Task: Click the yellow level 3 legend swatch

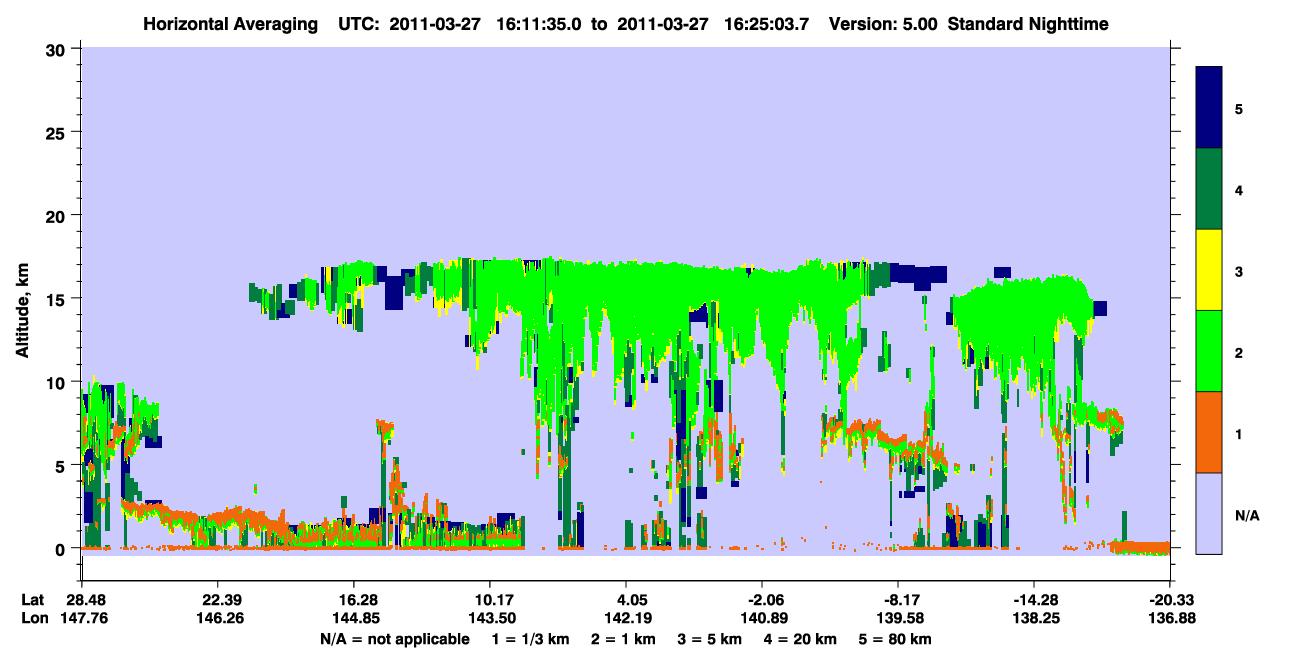Action: (x=1209, y=270)
